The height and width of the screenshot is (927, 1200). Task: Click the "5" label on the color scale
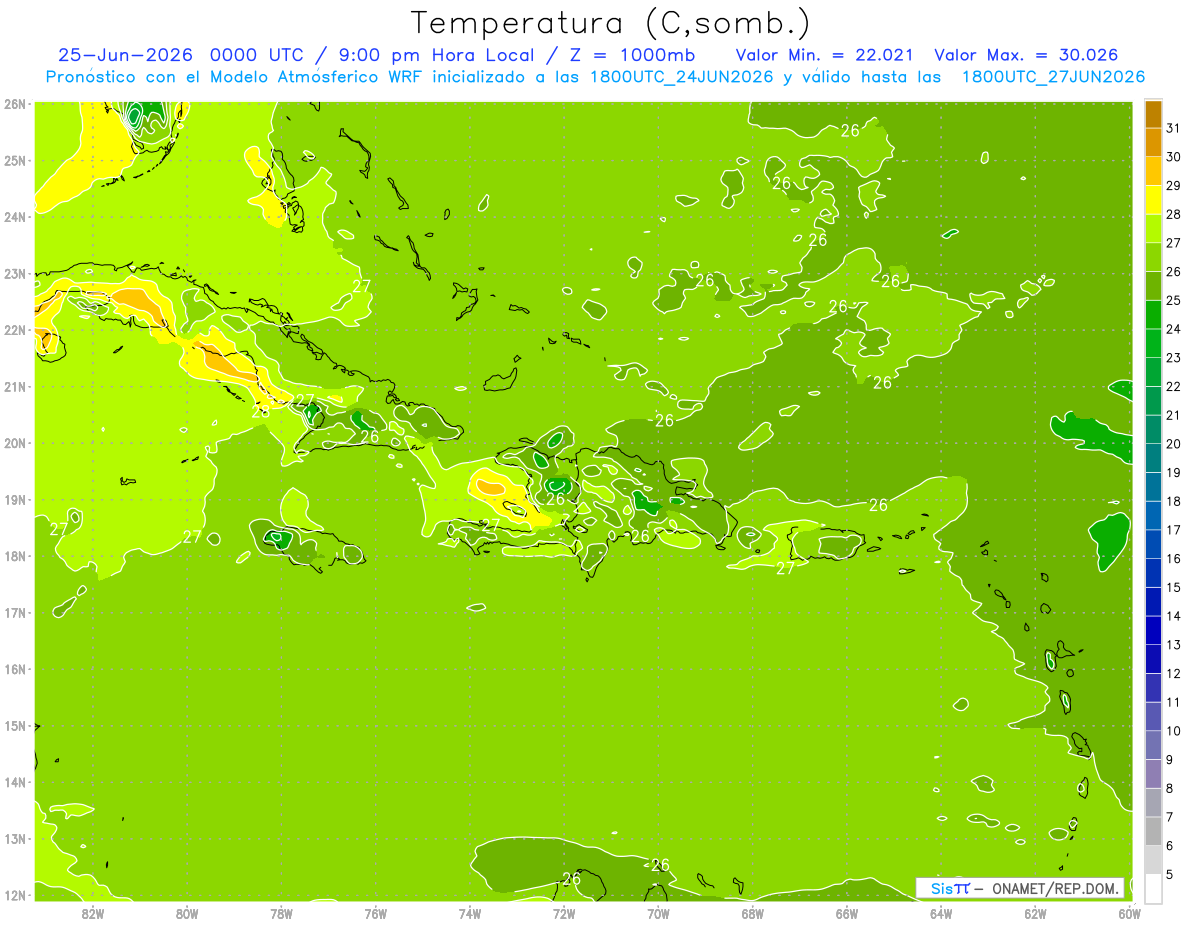click(x=1170, y=875)
